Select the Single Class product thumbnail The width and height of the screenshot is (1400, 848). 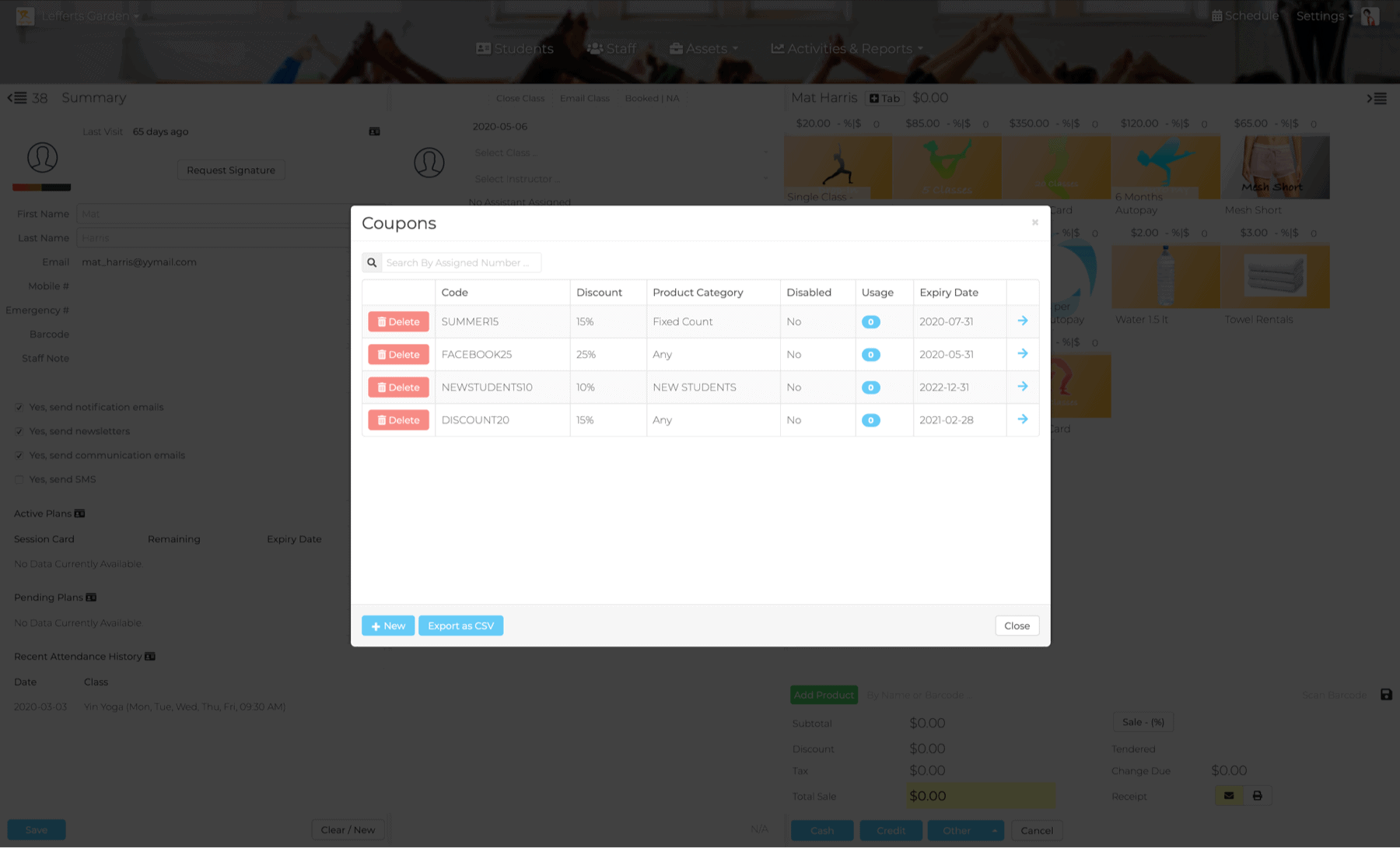click(x=838, y=168)
